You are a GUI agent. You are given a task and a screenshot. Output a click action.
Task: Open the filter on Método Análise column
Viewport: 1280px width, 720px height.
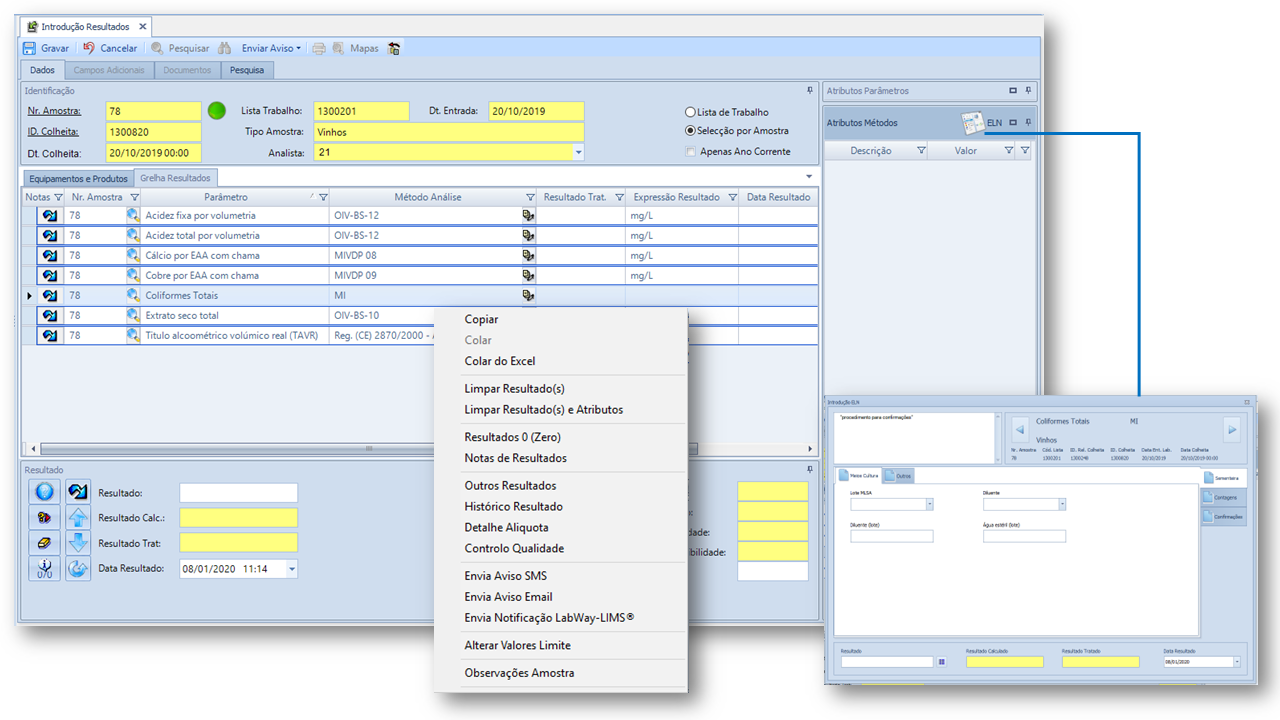tap(530, 197)
